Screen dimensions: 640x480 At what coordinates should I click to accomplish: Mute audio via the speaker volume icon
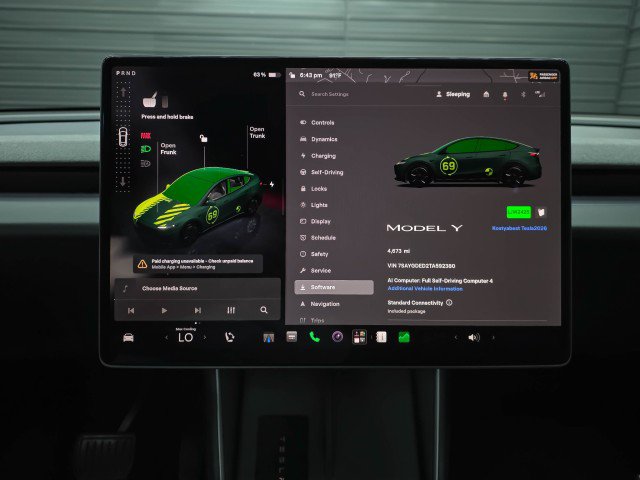[473, 338]
